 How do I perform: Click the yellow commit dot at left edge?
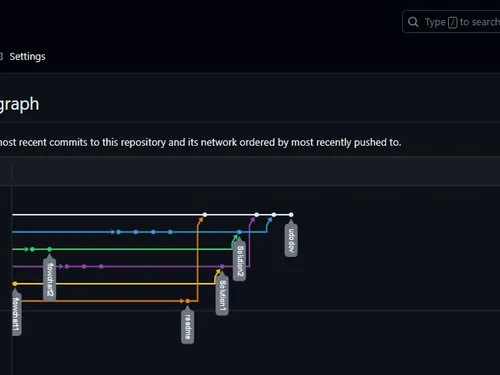[x=15, y=284]
